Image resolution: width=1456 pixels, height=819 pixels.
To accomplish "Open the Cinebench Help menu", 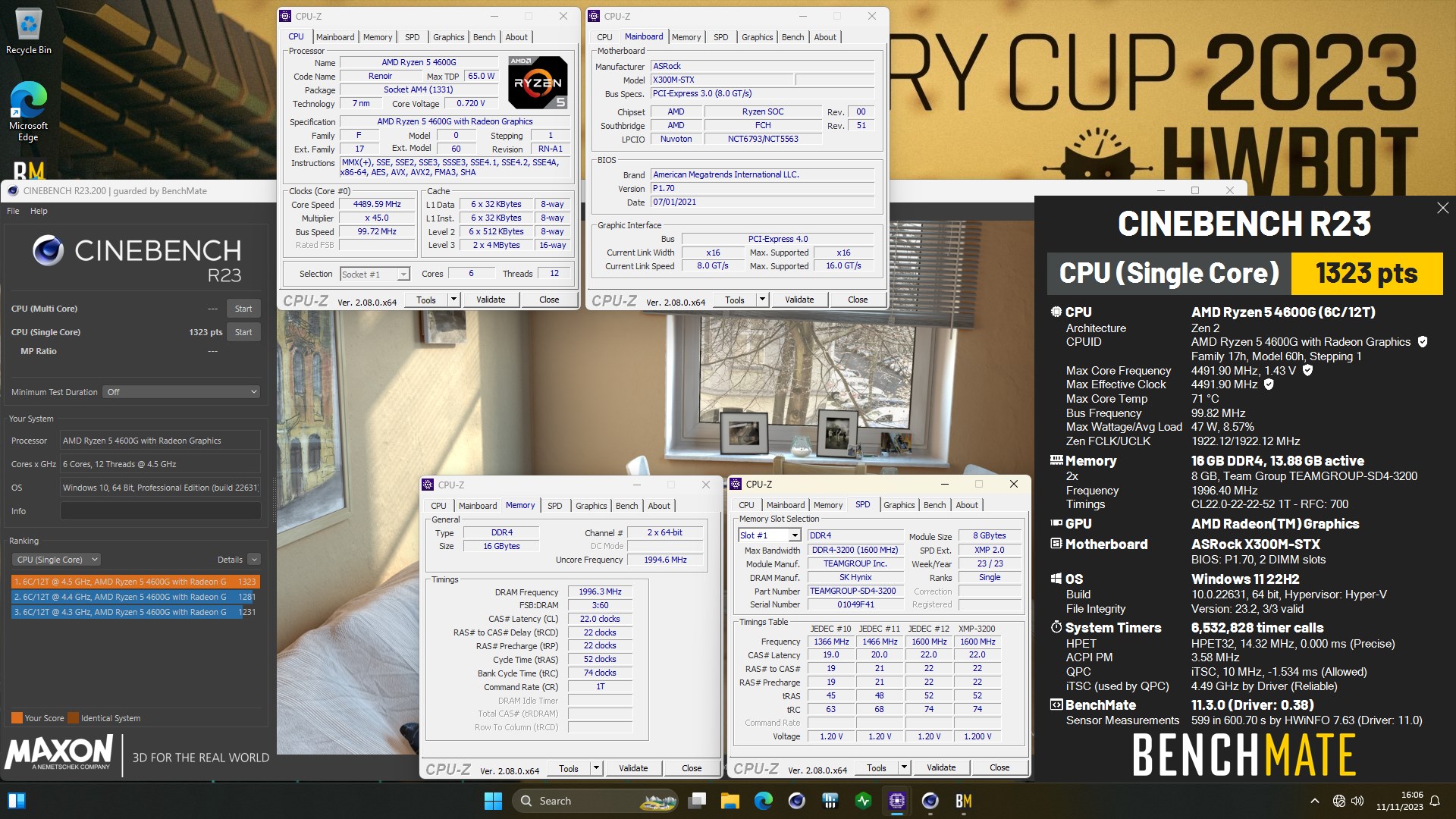I will (39, 211).
